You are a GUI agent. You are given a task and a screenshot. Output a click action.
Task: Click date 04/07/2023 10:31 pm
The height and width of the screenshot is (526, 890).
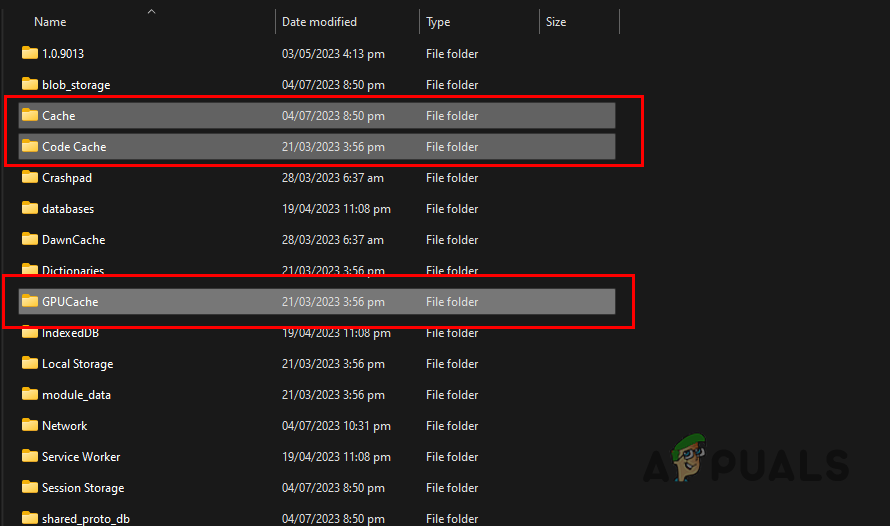click(336, 426)
